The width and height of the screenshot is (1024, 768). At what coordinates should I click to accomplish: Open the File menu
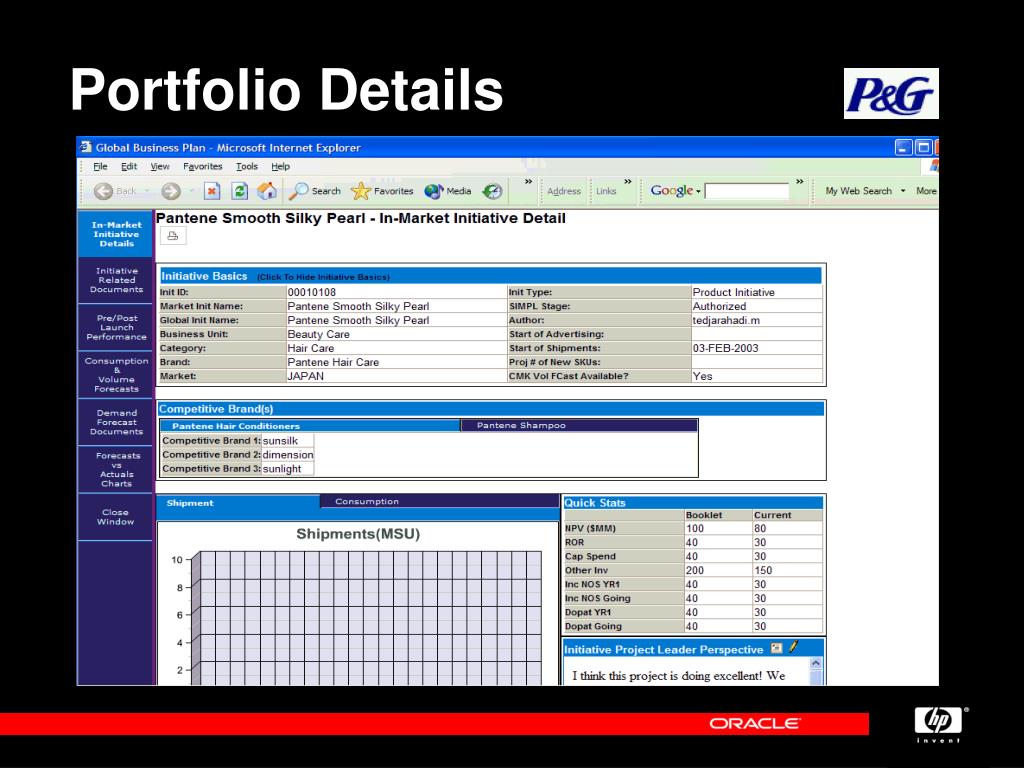click(100, 167)
